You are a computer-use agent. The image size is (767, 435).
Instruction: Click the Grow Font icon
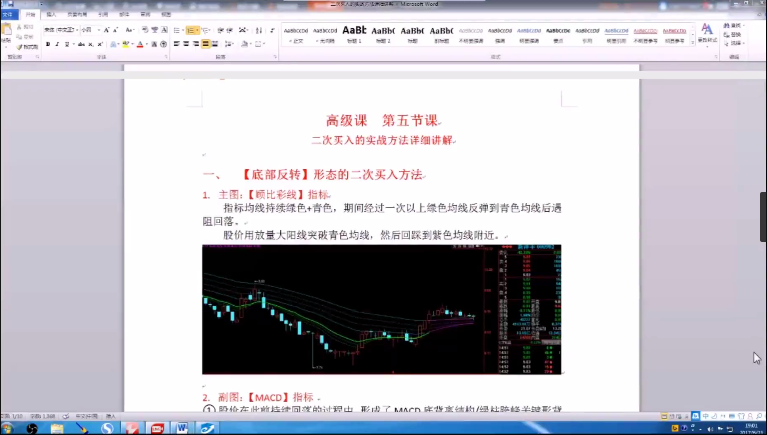point(106,30)
